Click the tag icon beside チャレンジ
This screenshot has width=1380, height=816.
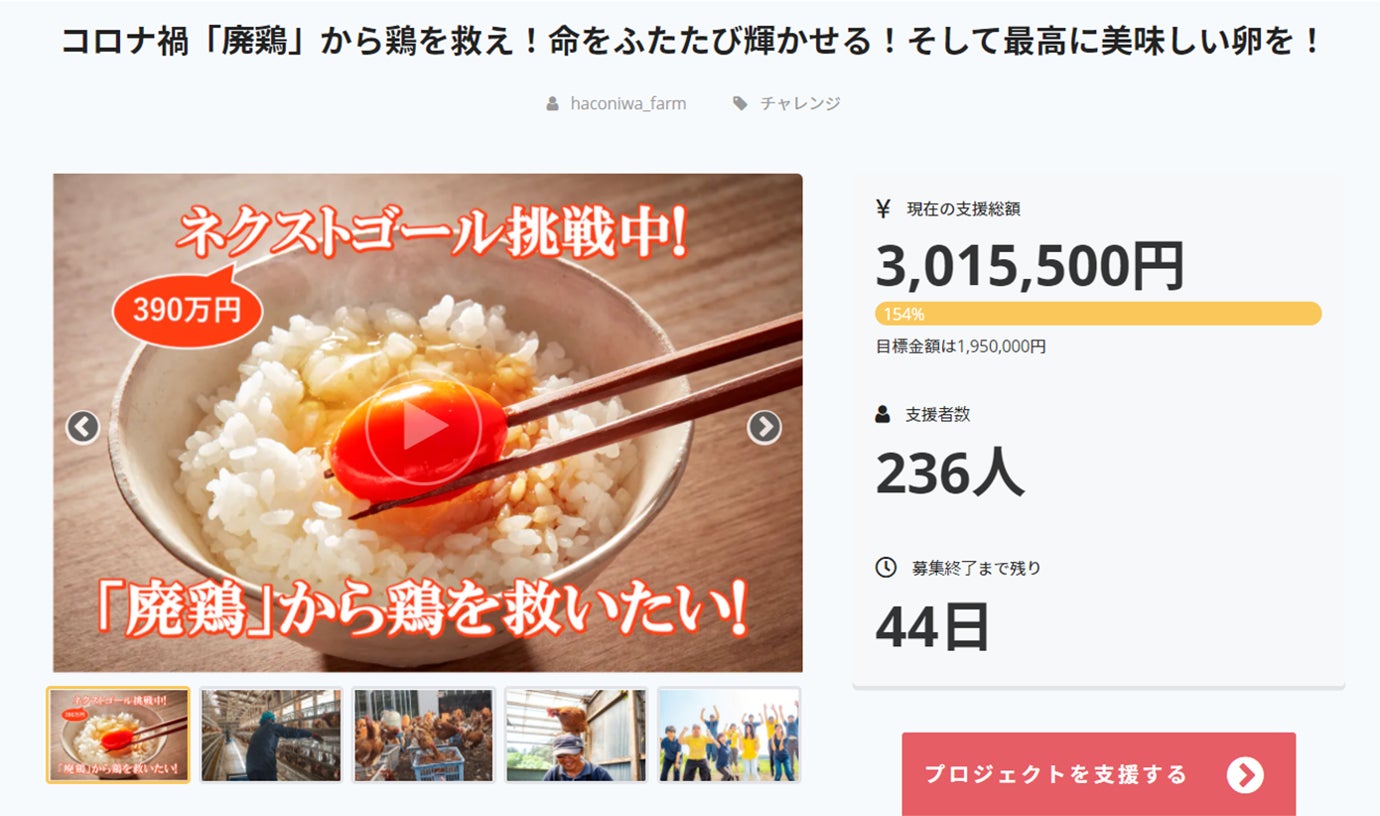click(x=739, y=103)
